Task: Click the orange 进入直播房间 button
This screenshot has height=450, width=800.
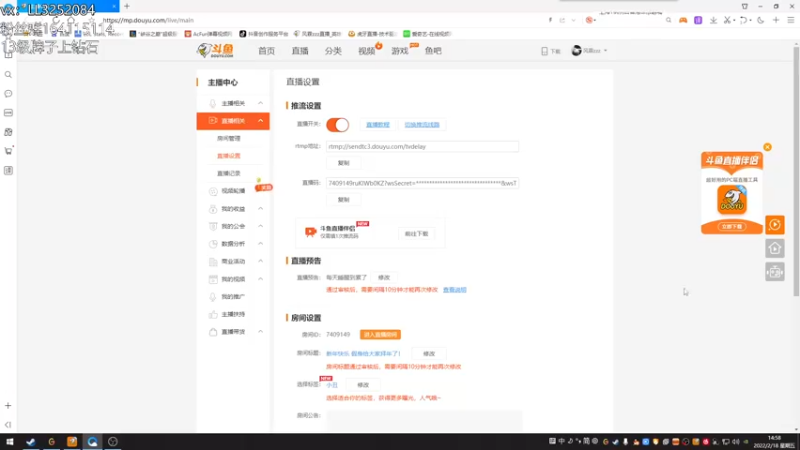Action: pyautogui.click(x=380, y=335)
